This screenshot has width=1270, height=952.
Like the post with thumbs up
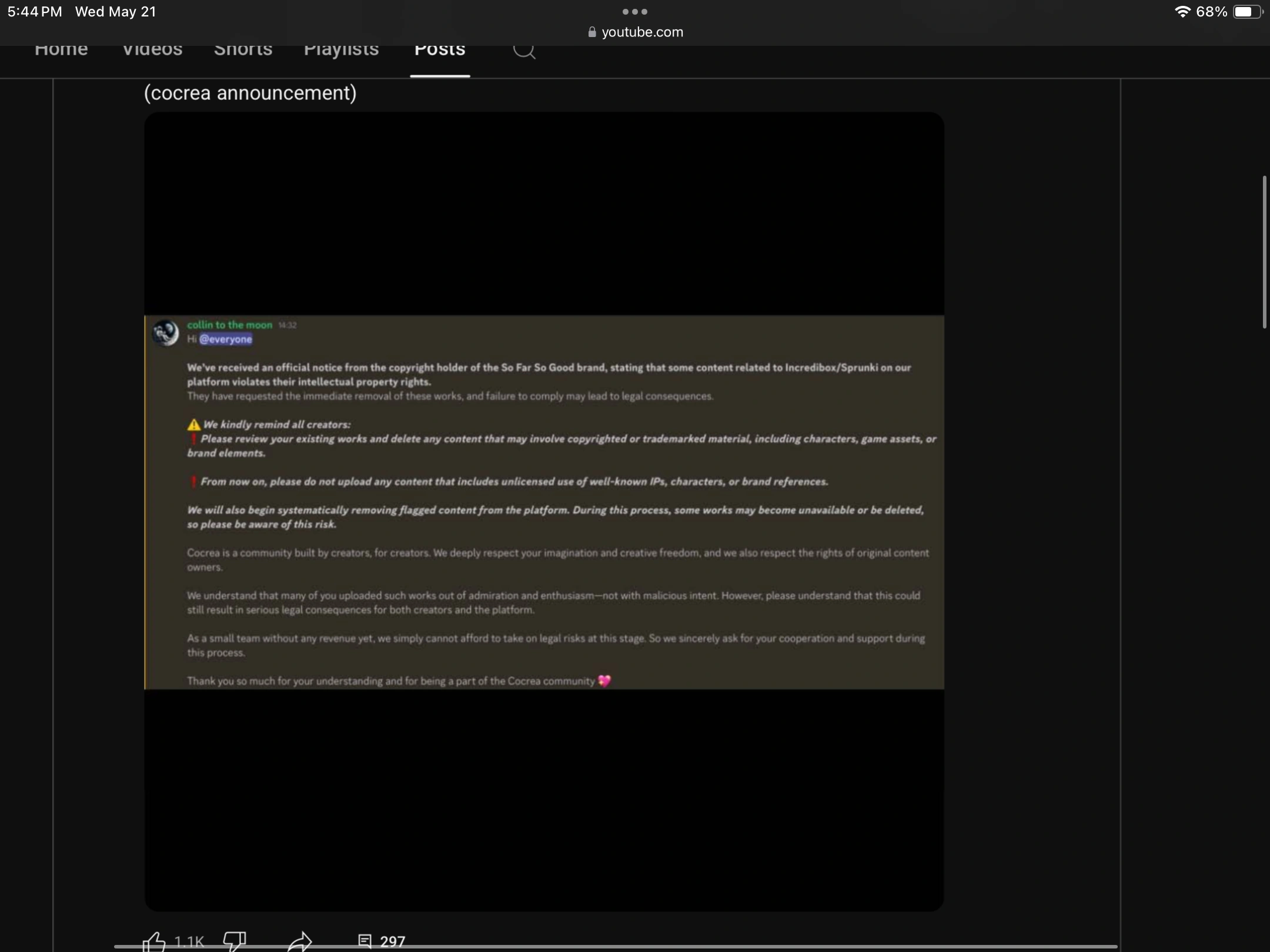(154, 941)
